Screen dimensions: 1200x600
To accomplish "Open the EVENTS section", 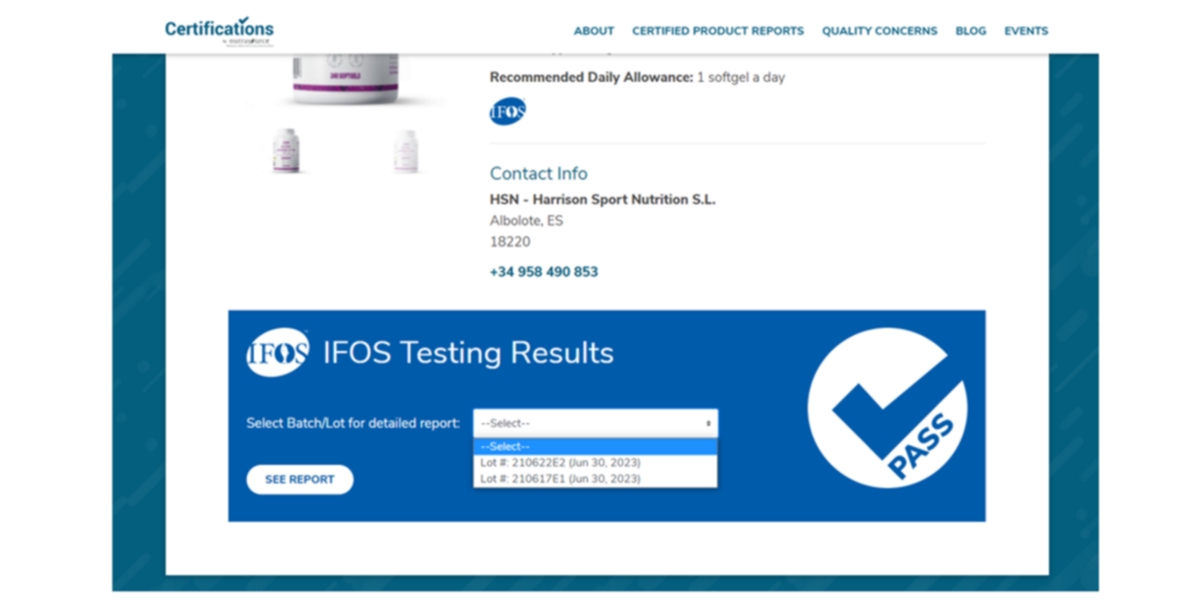I will [1025, 31].
